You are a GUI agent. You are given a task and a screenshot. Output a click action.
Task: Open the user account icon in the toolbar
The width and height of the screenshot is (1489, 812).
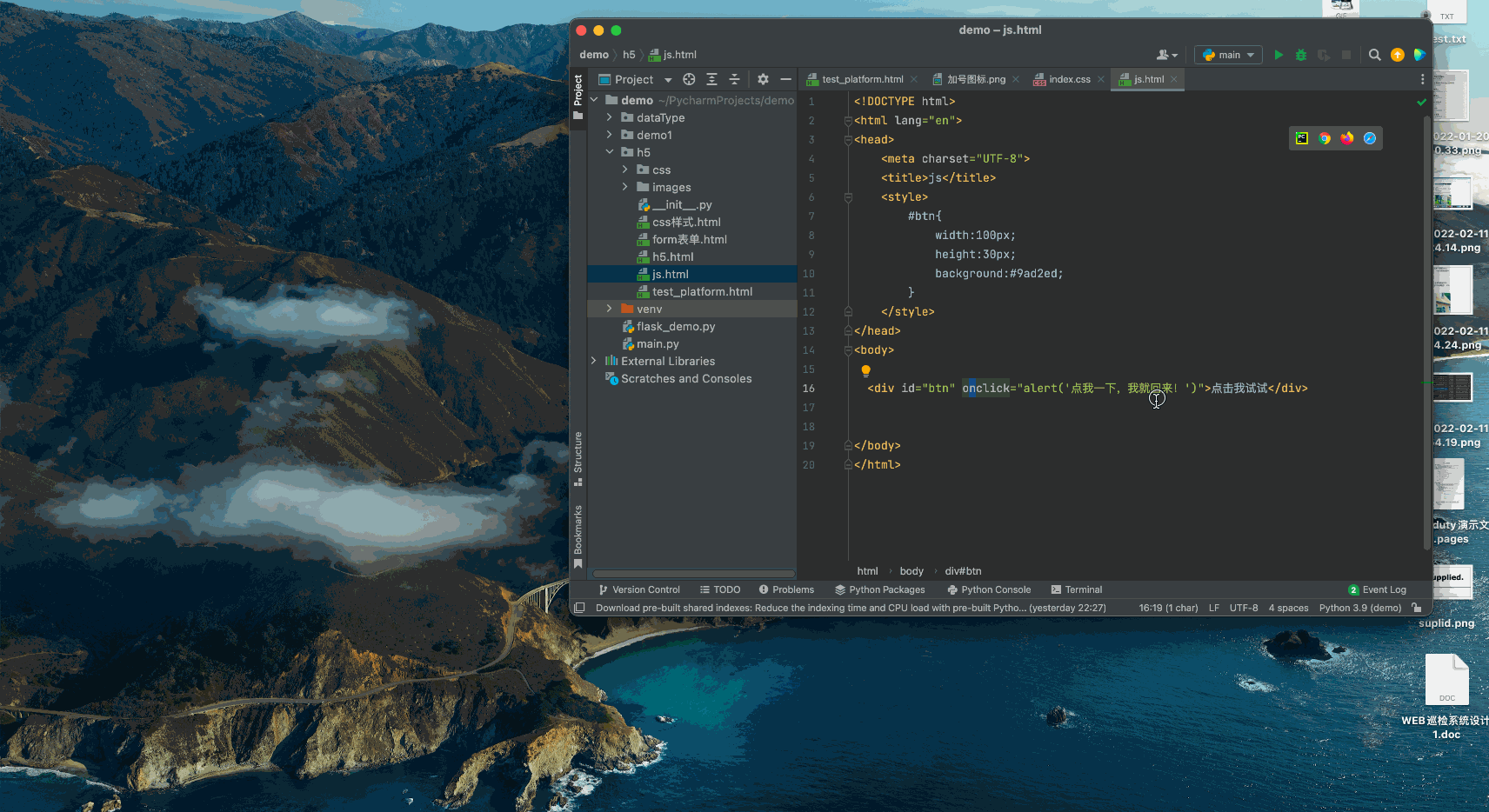(x=1167, y=55)
